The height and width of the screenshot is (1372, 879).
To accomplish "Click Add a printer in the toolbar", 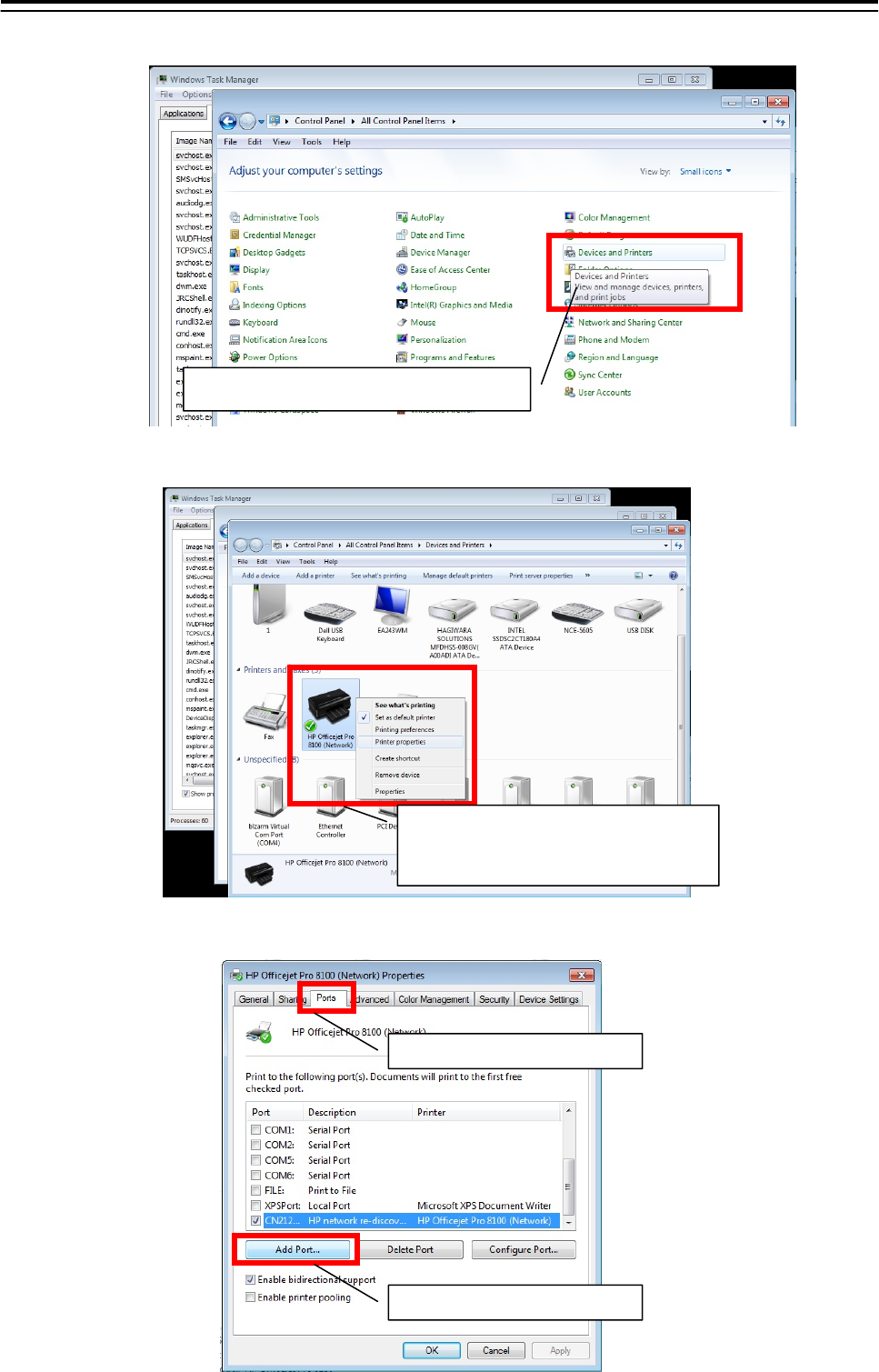I will point(315,576).
